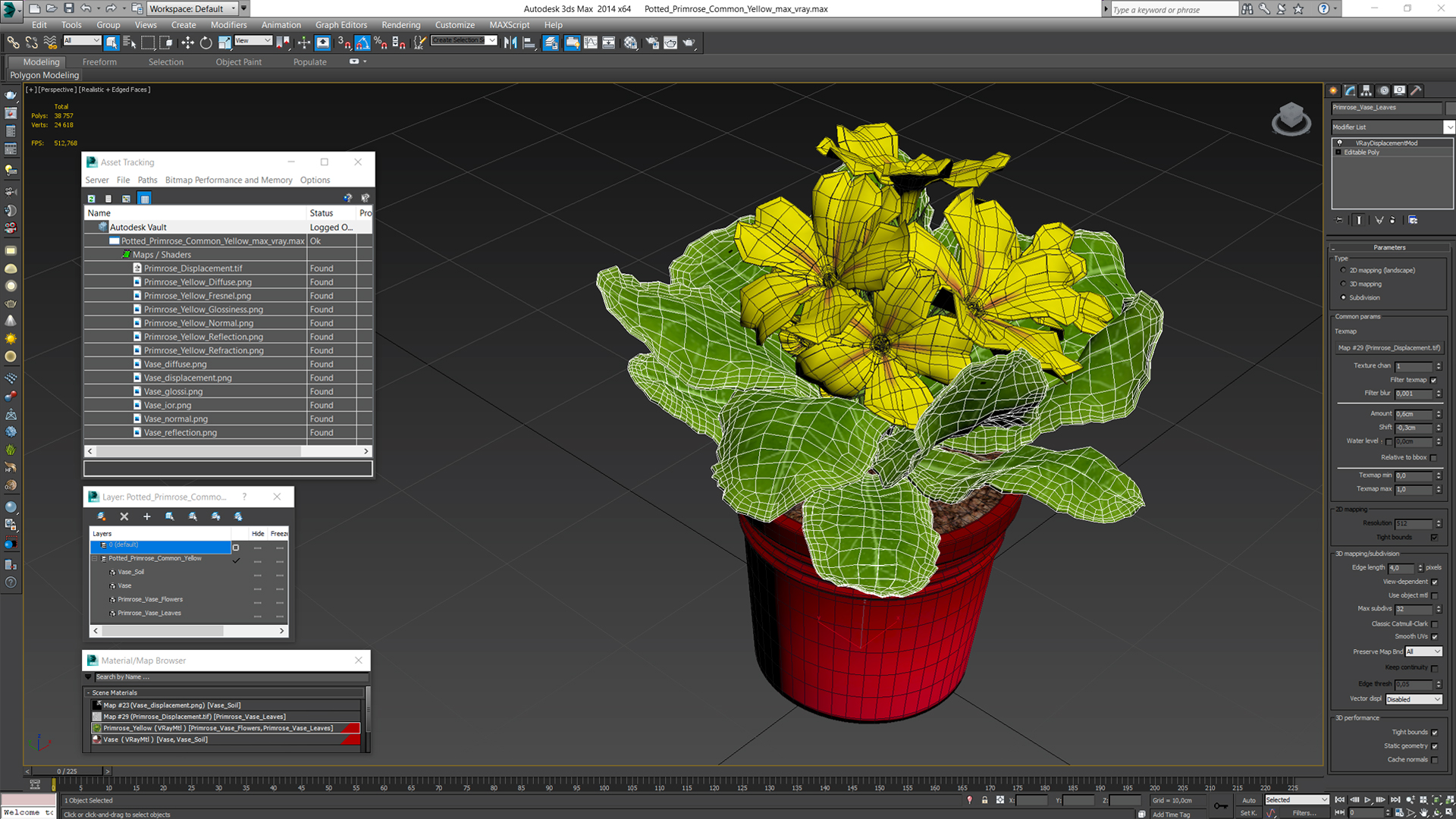
Task: Select the Subdivision radio option
Action: click(1343, 297)
